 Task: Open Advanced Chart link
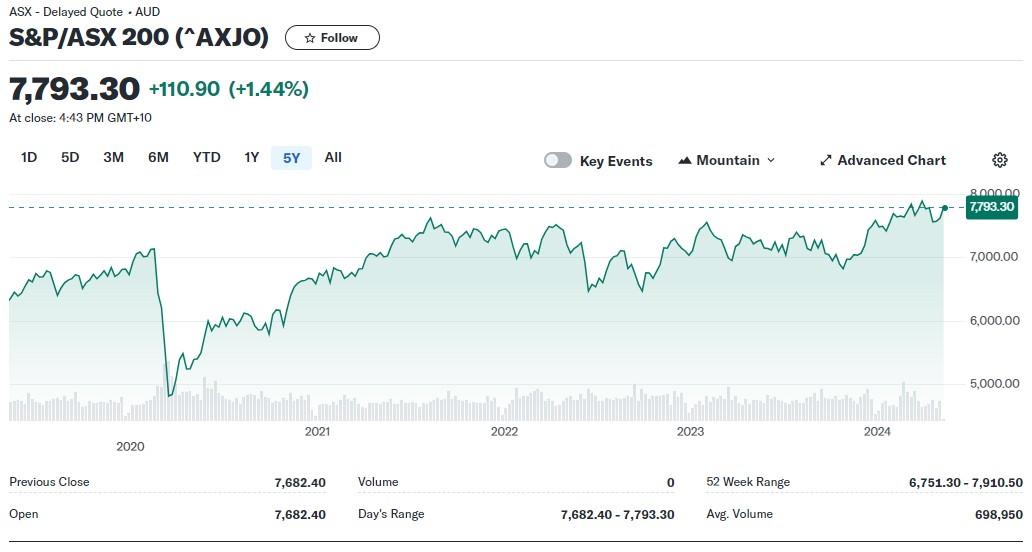coord(883,161)
